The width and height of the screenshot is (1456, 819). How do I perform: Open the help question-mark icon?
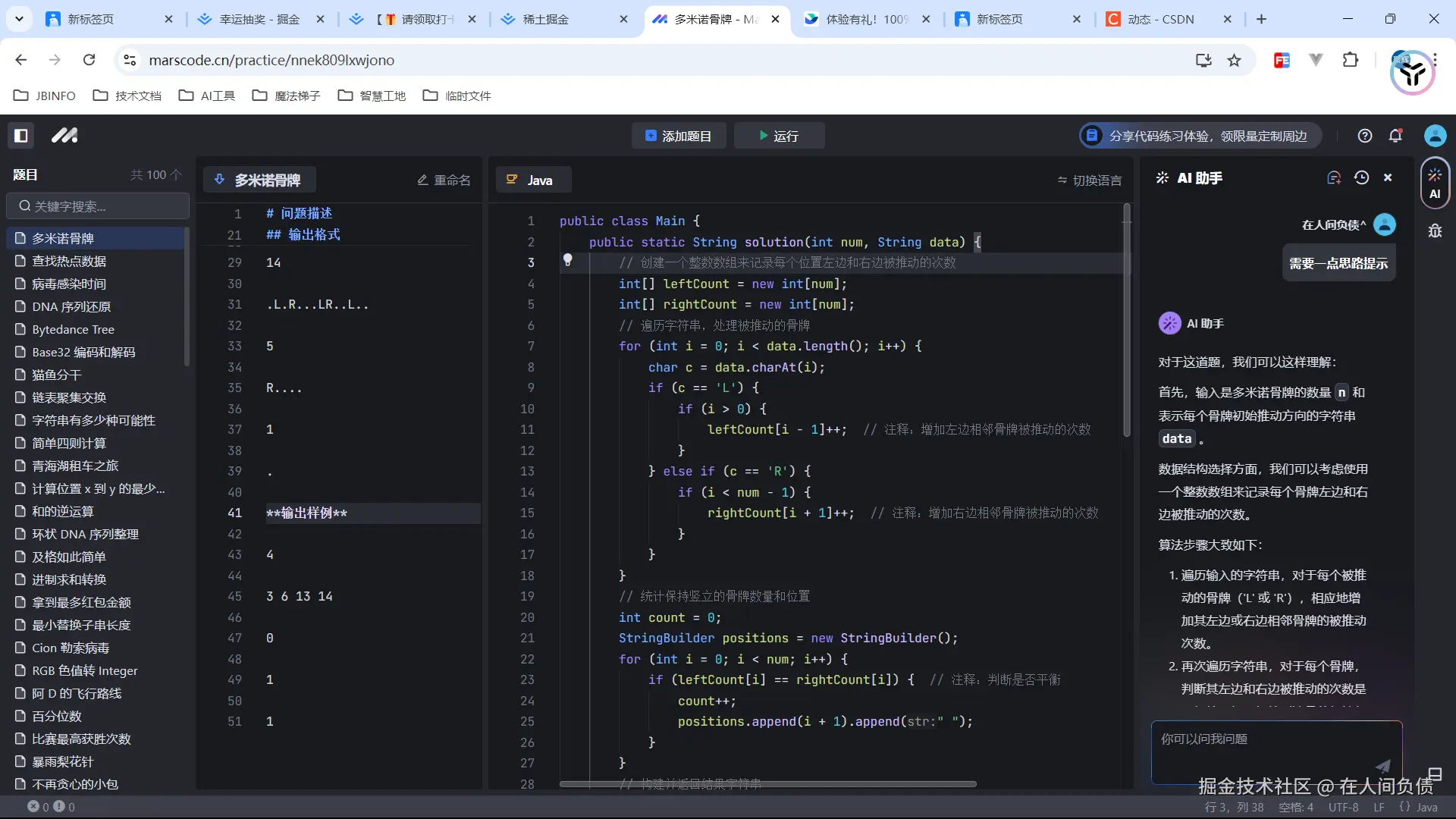point(1365,135)
